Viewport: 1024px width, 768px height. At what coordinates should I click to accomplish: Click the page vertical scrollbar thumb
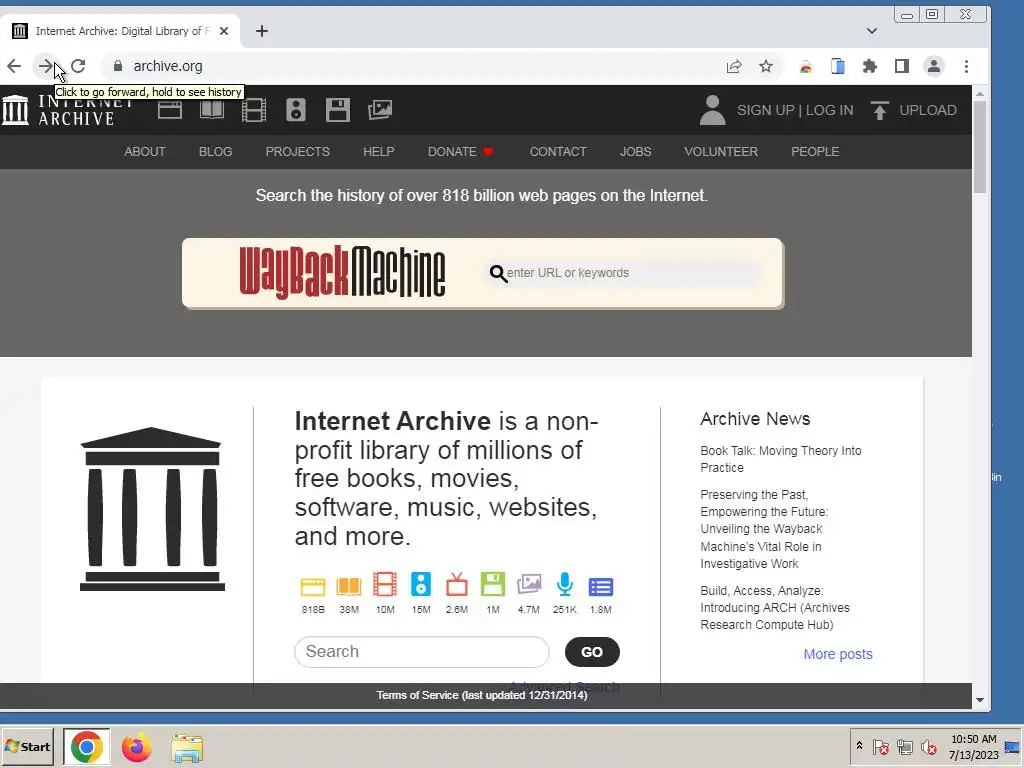coord(980,147)
